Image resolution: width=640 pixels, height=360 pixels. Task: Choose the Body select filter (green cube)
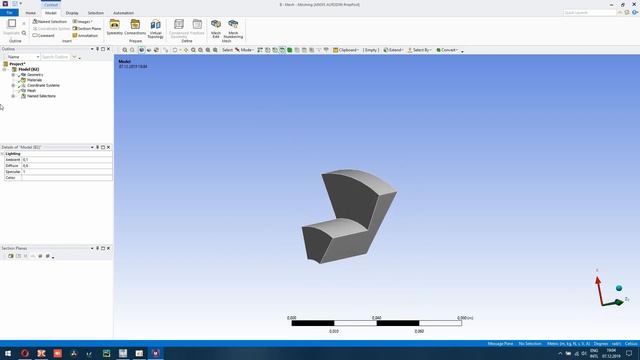(x=290, y=50)
